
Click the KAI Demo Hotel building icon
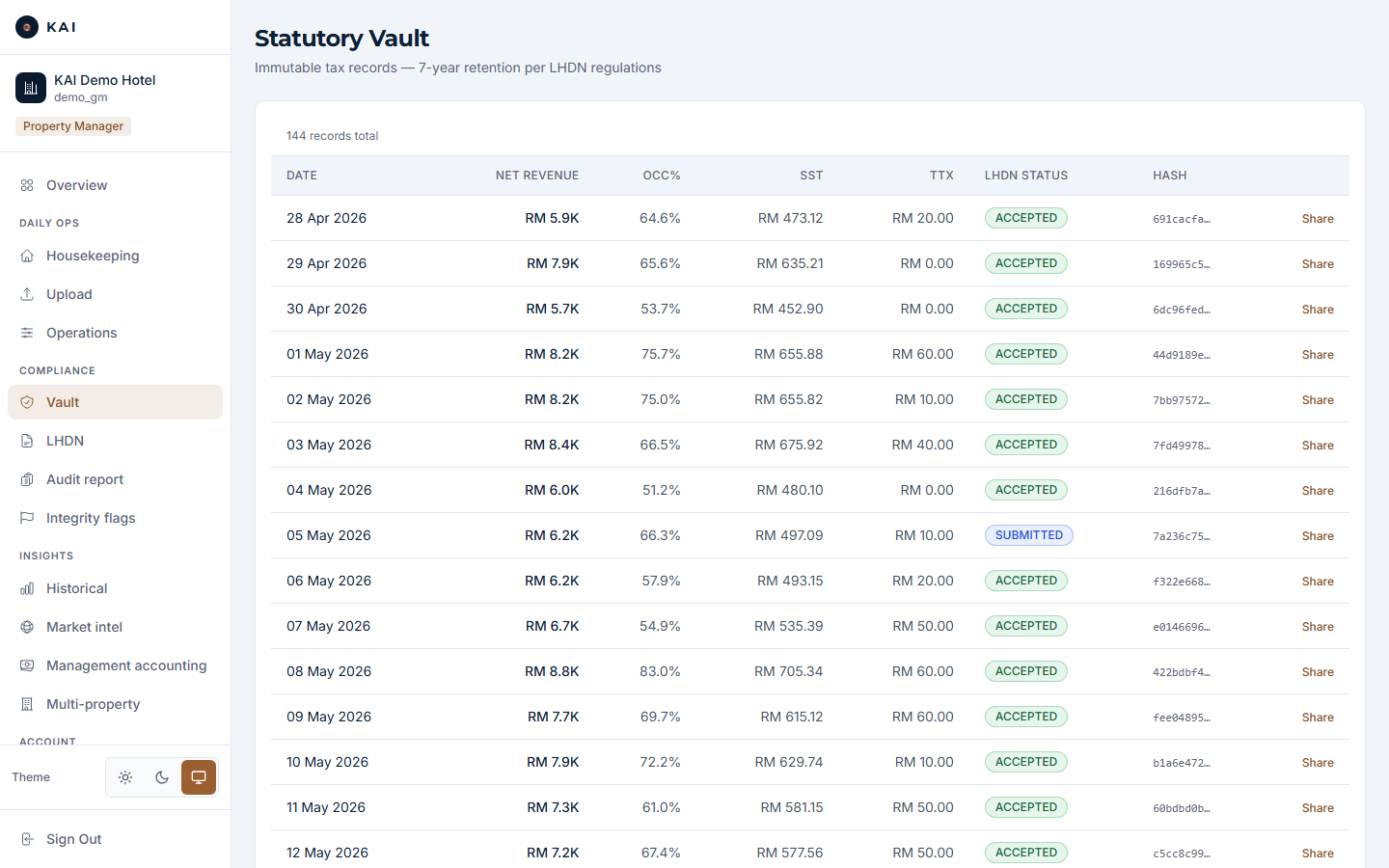point(31,88)
